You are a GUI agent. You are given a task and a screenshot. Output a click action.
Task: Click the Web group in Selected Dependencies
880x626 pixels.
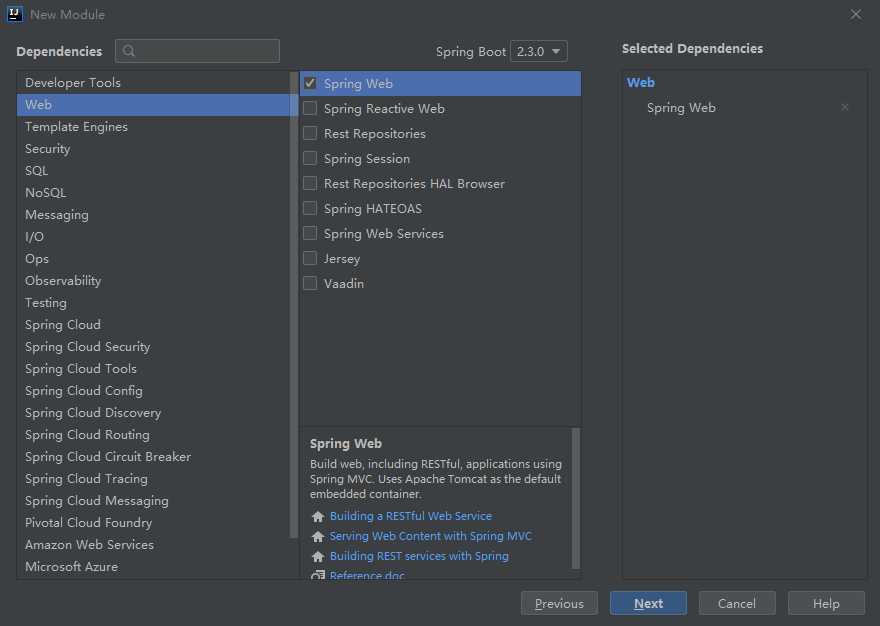coord(640,83)
